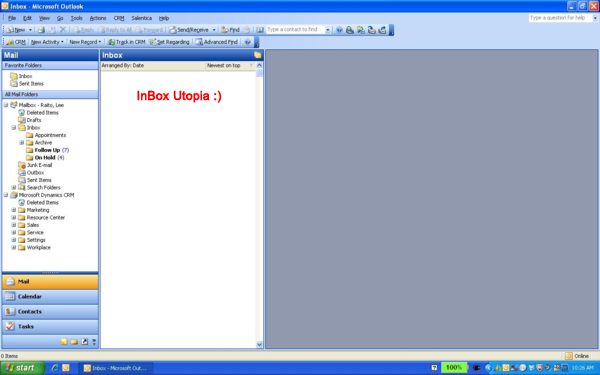Click the CRM toolbar button
The image size is (600, 375).
point(16,42)
